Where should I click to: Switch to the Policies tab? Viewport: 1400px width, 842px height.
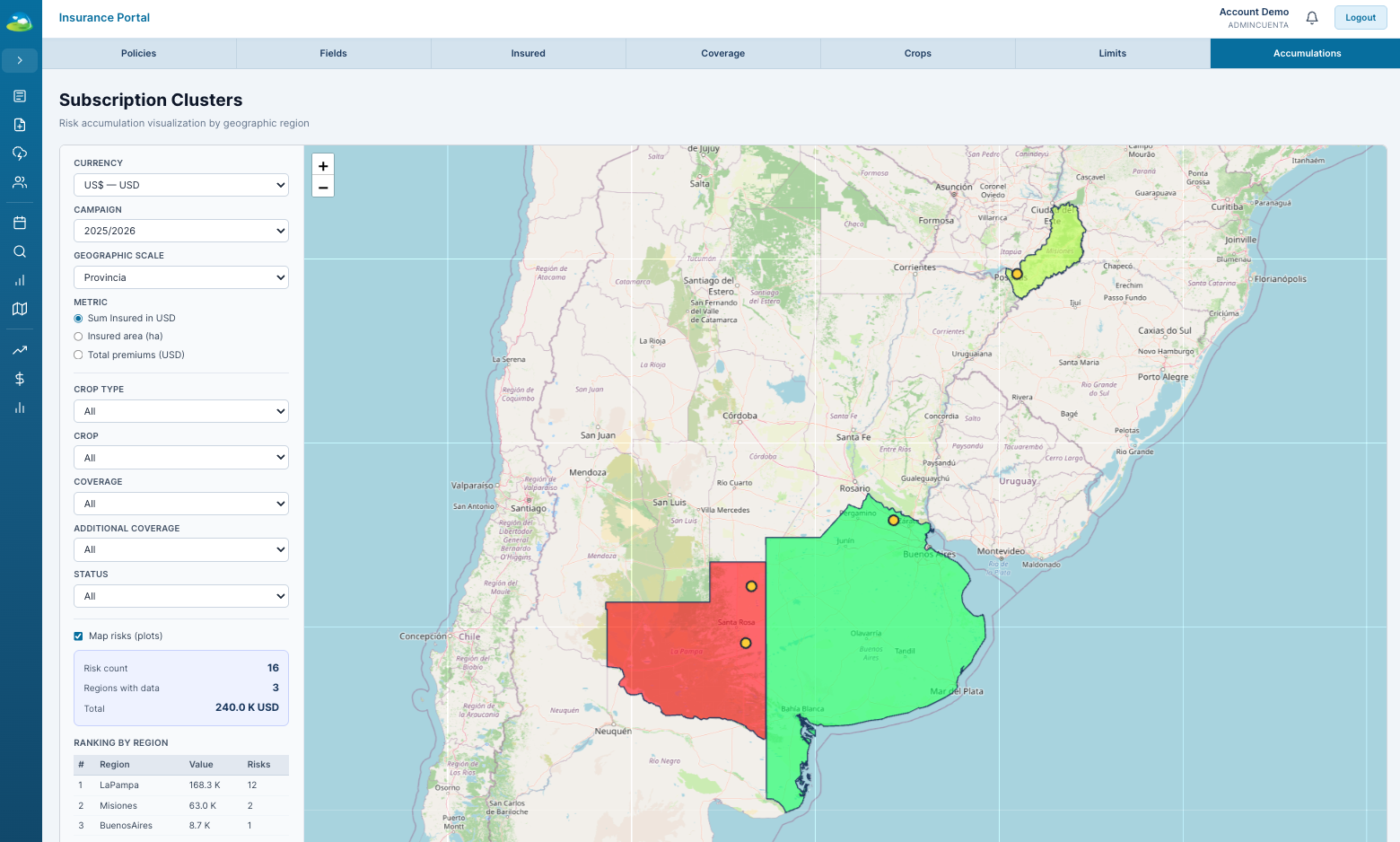[138, 54]
